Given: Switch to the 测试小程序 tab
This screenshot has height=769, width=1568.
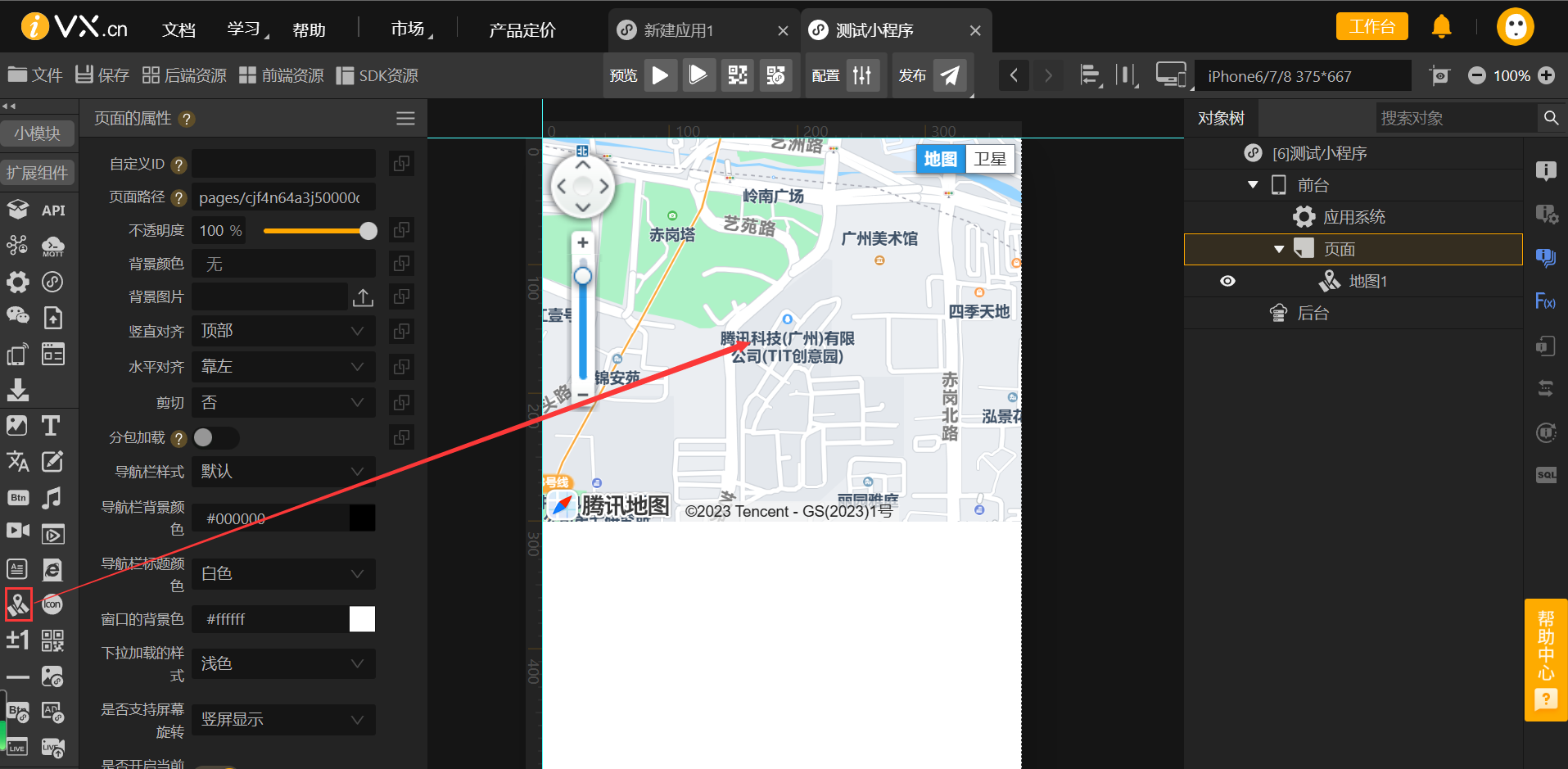Looking at the screenshot, I should click(x=895, y=30).
